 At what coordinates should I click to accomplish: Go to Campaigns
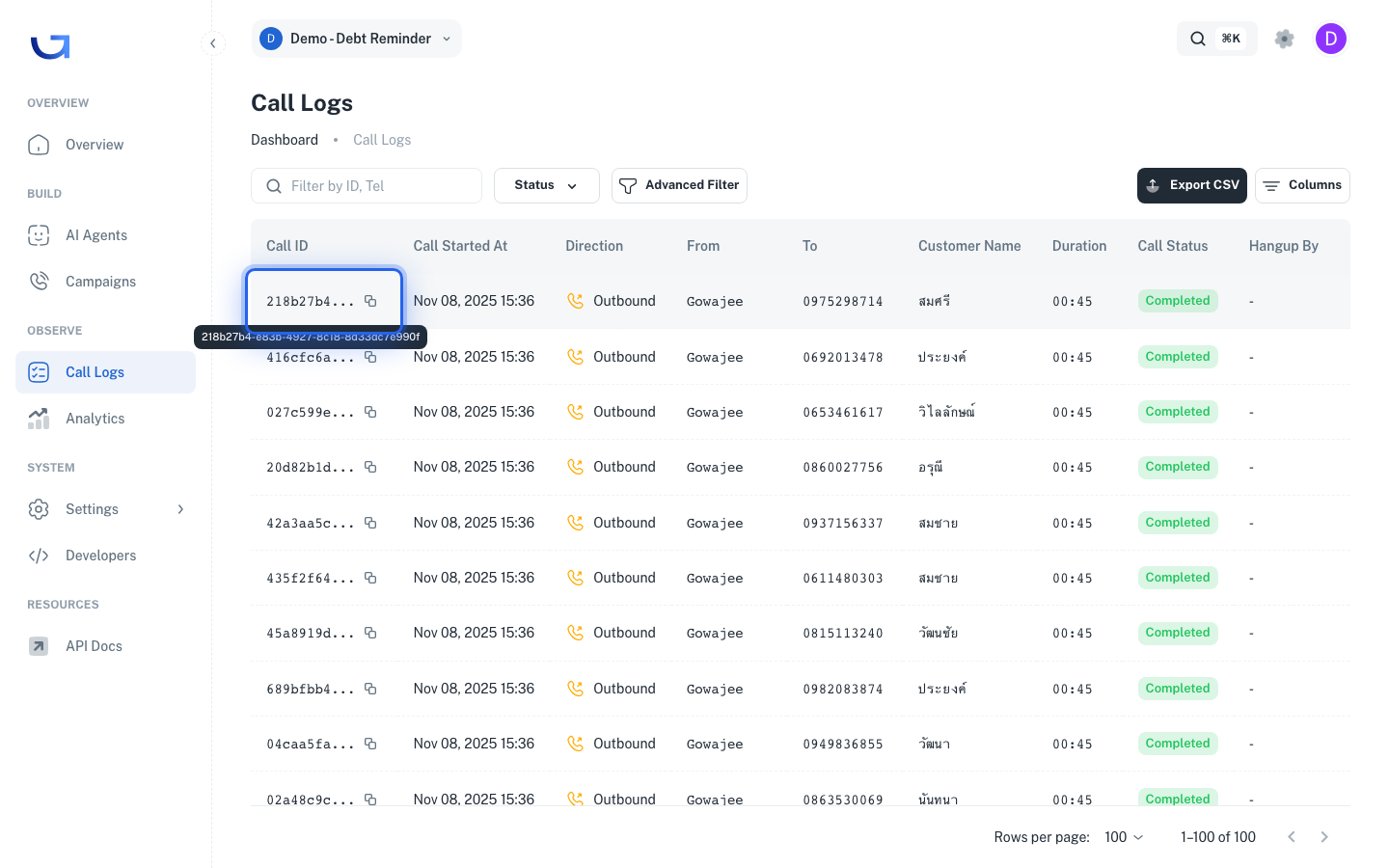coord(105,282)
